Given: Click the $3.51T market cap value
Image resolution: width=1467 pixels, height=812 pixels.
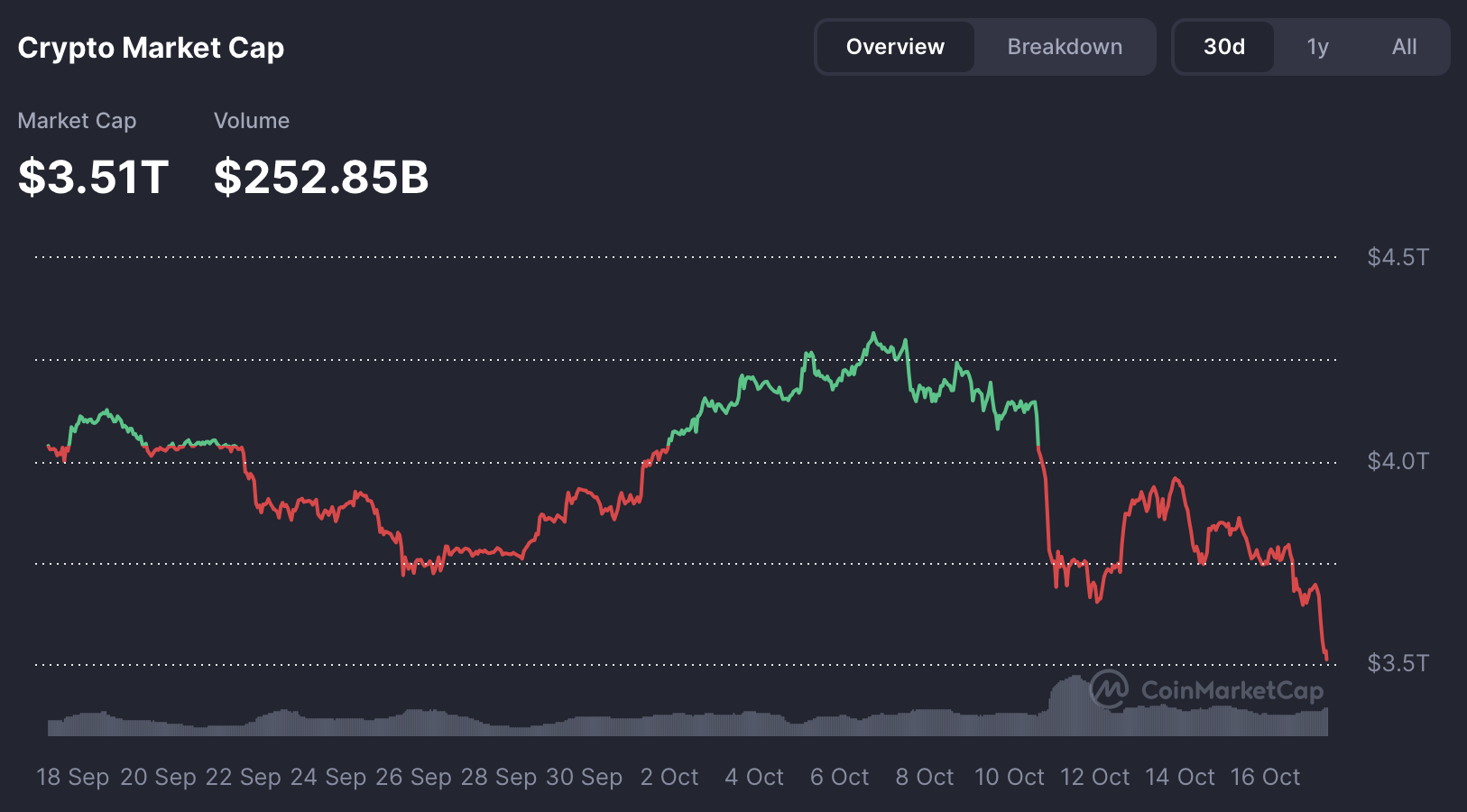Looking at the screenshot, I should pos(93,177).
